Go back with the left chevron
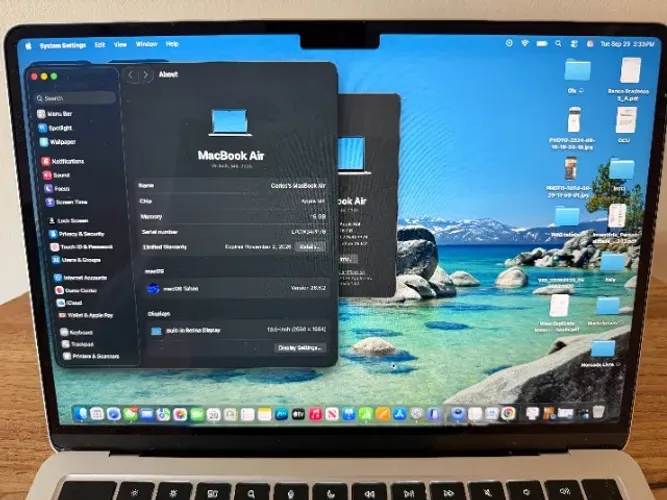The image size is (667, 500). coord(131,75)
